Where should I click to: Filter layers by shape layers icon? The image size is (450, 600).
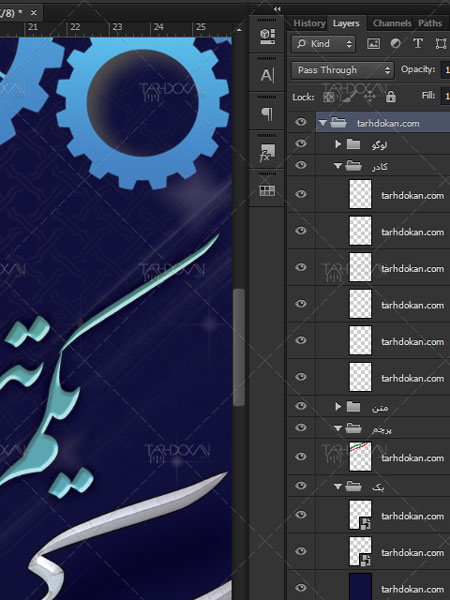point(440,44)
